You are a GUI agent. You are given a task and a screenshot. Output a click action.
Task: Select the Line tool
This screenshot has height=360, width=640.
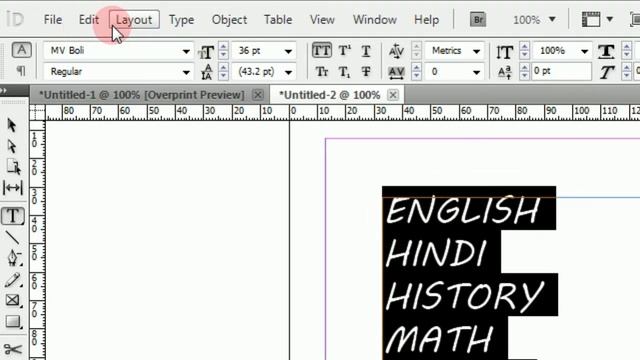click(12, 237)
